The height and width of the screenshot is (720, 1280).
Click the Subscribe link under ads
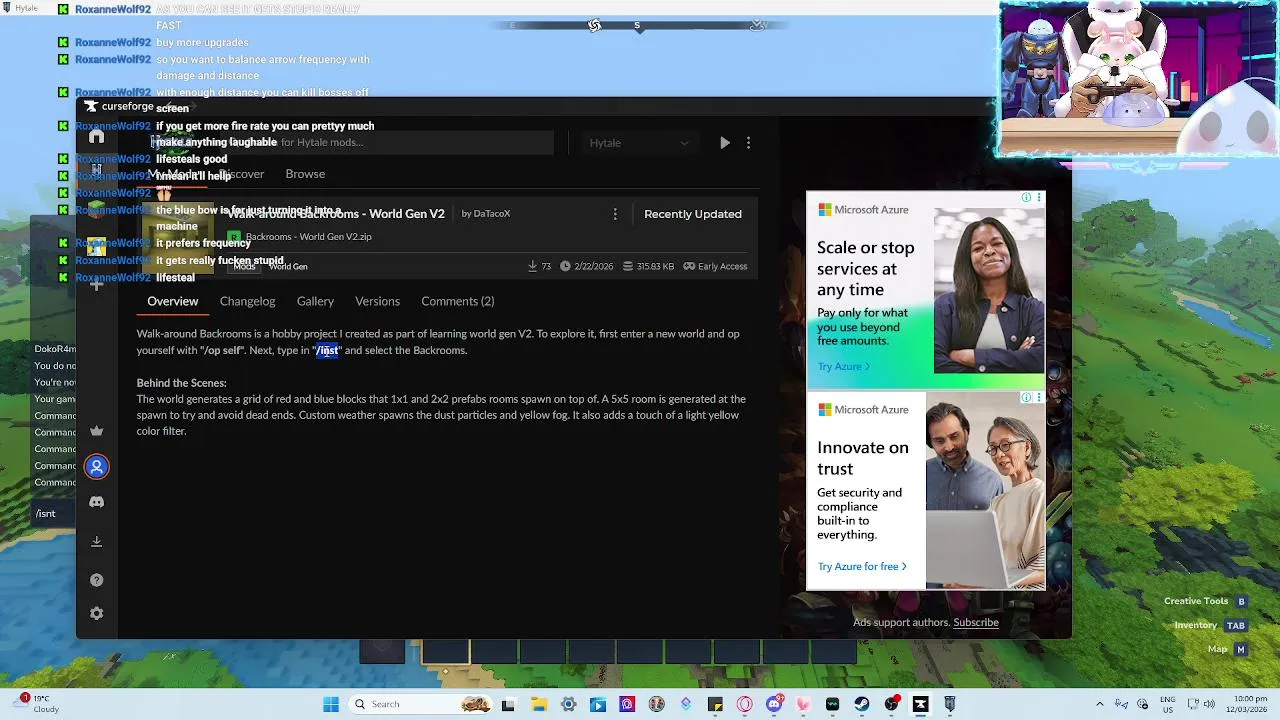[976, 622]
